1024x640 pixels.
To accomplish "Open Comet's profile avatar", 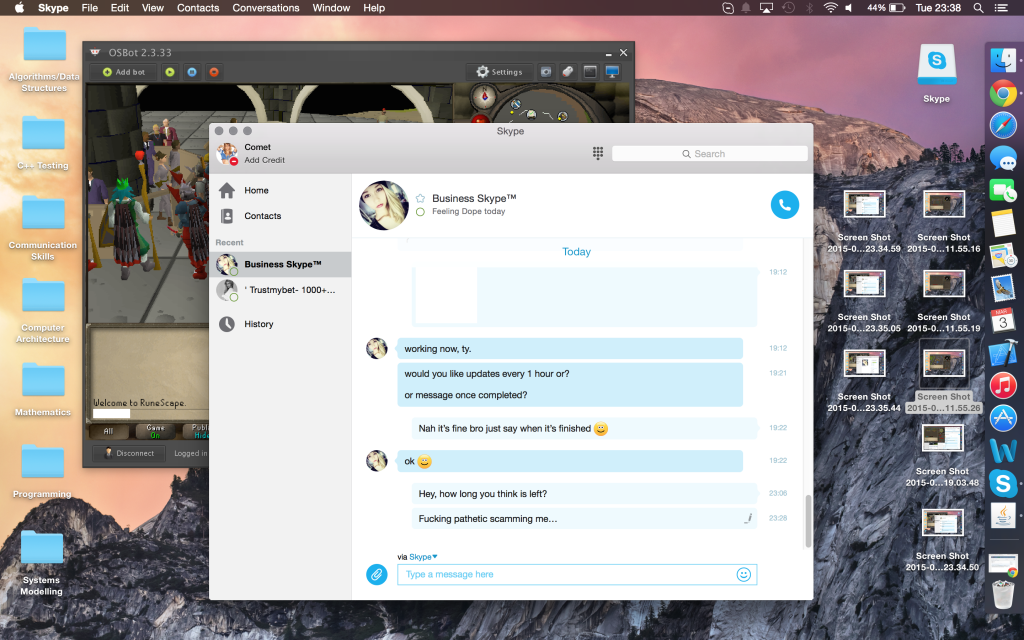I will [227, 153].
